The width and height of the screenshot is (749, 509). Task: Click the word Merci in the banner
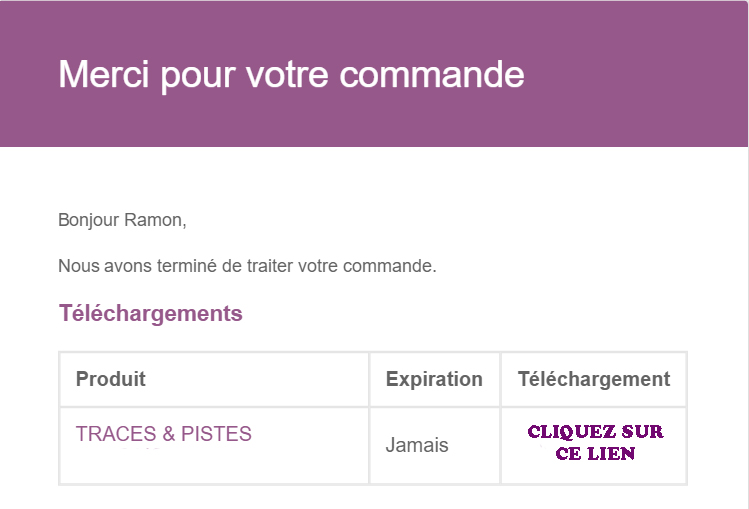[104, 74]
